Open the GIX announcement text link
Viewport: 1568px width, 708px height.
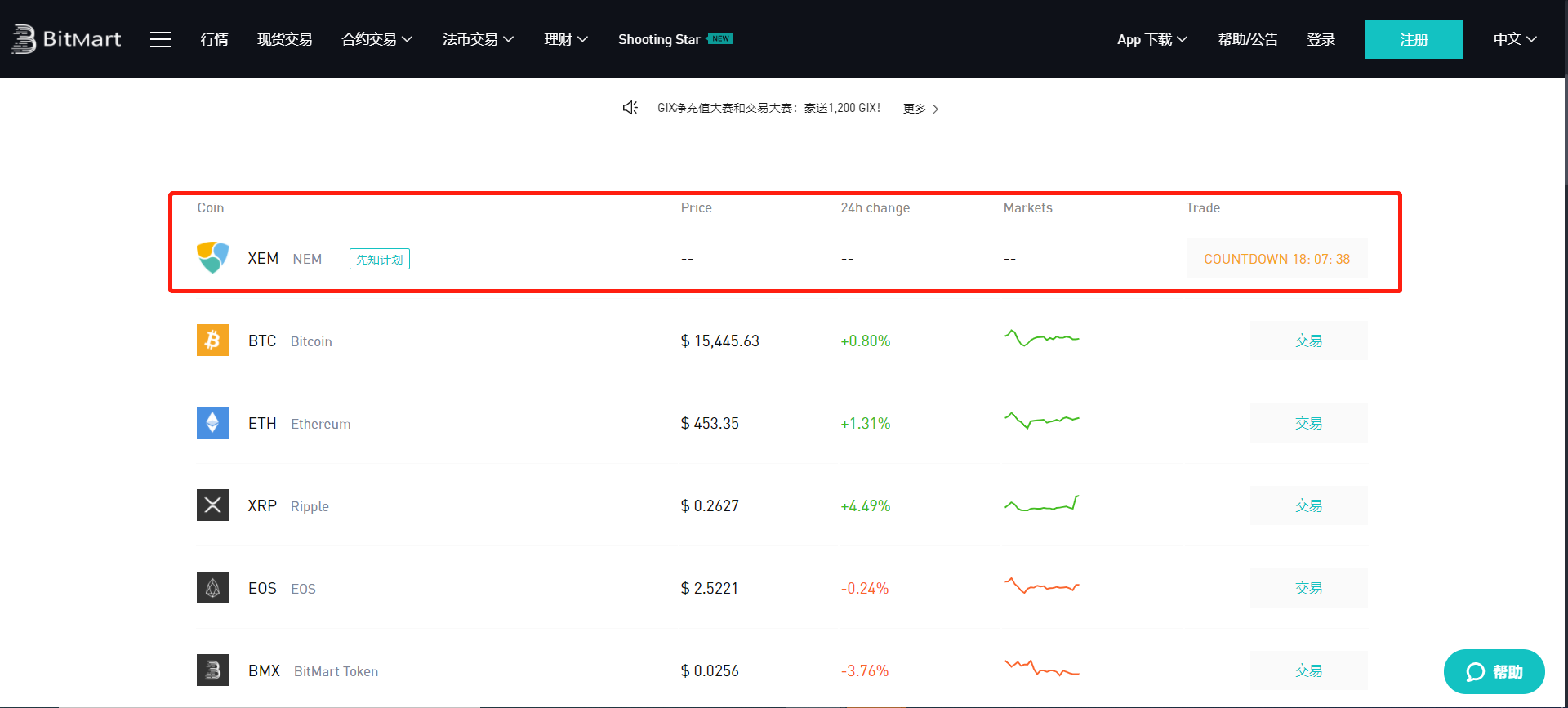pyautogui.click(x=768, y=108)
